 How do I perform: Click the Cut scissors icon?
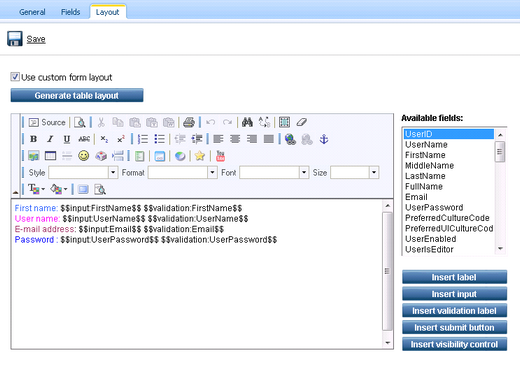(x=101, y=122)
